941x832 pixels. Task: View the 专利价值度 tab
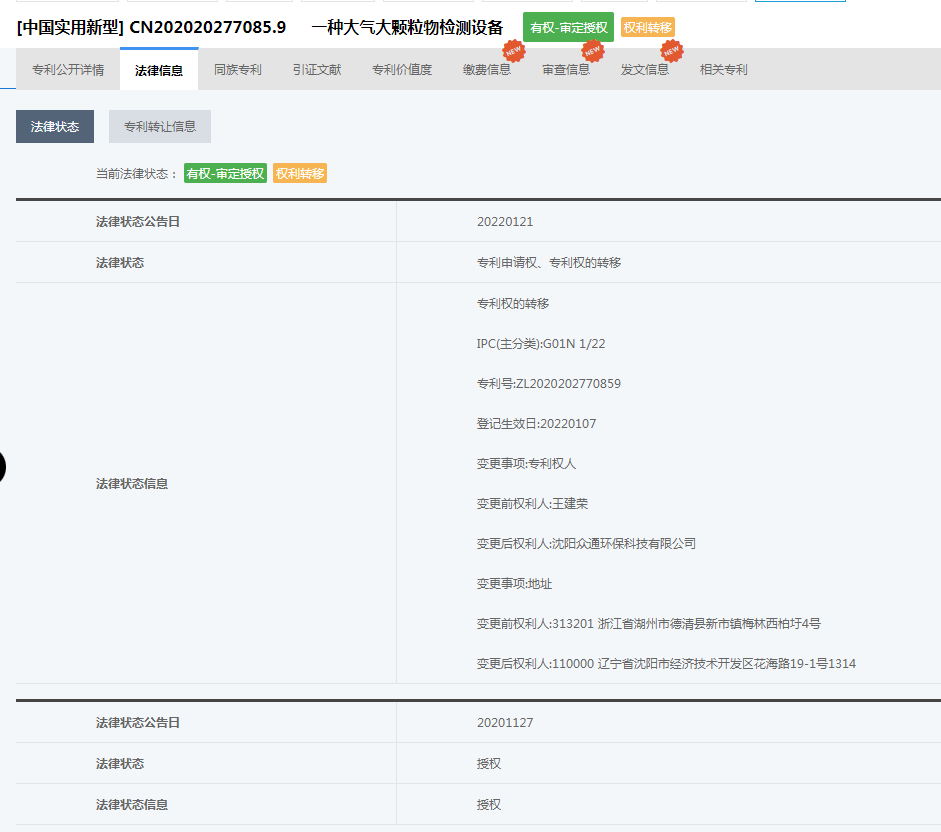pyautogui.click(x=402, y=70)
